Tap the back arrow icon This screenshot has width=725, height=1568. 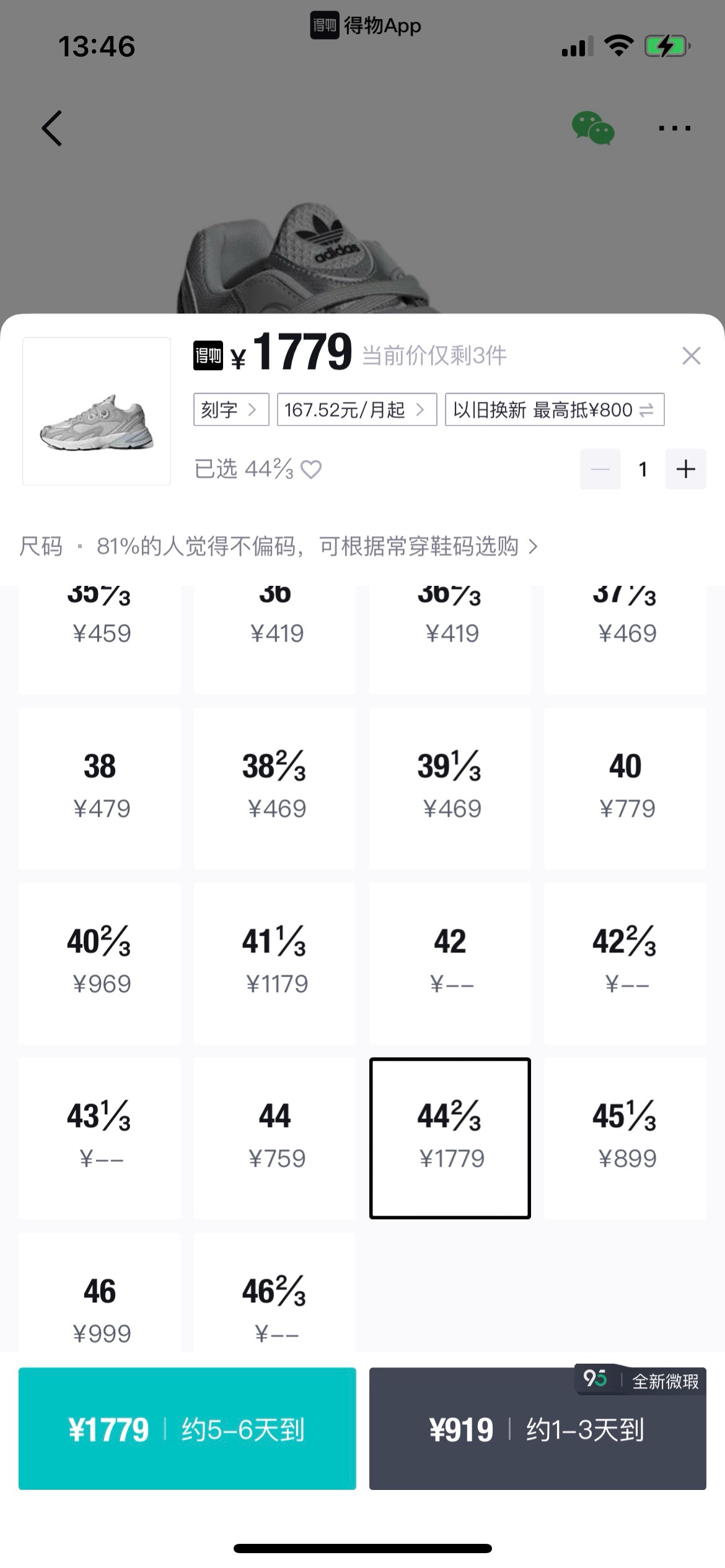coord(52,128)
